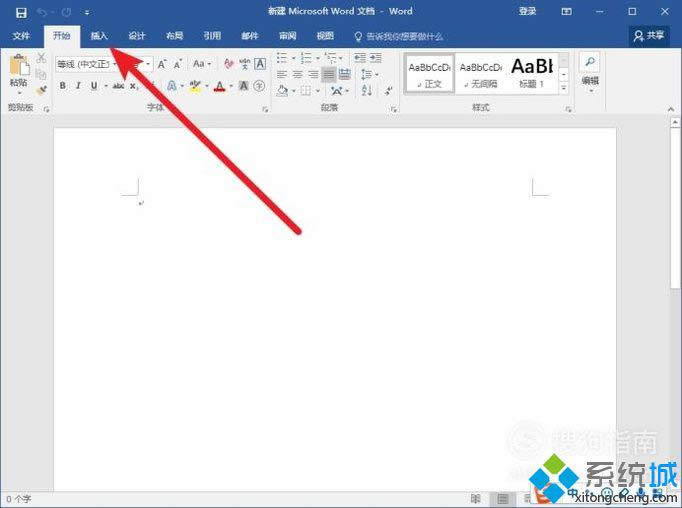Viewport: 682px width, 508px height.
Task: Select the Format Painter brush icon
Action: click(41, 90)
